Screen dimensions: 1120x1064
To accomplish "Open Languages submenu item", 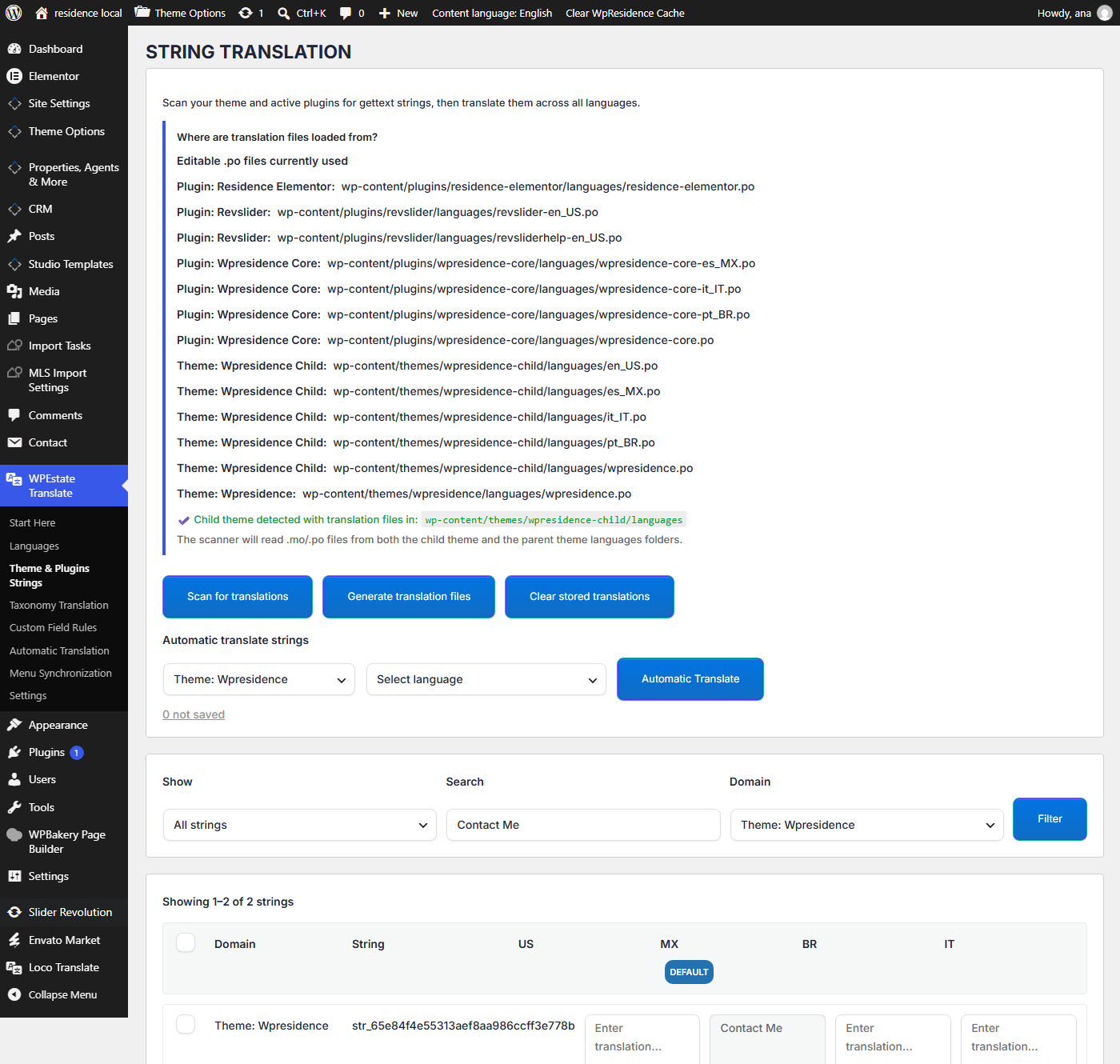I will 34,546.
